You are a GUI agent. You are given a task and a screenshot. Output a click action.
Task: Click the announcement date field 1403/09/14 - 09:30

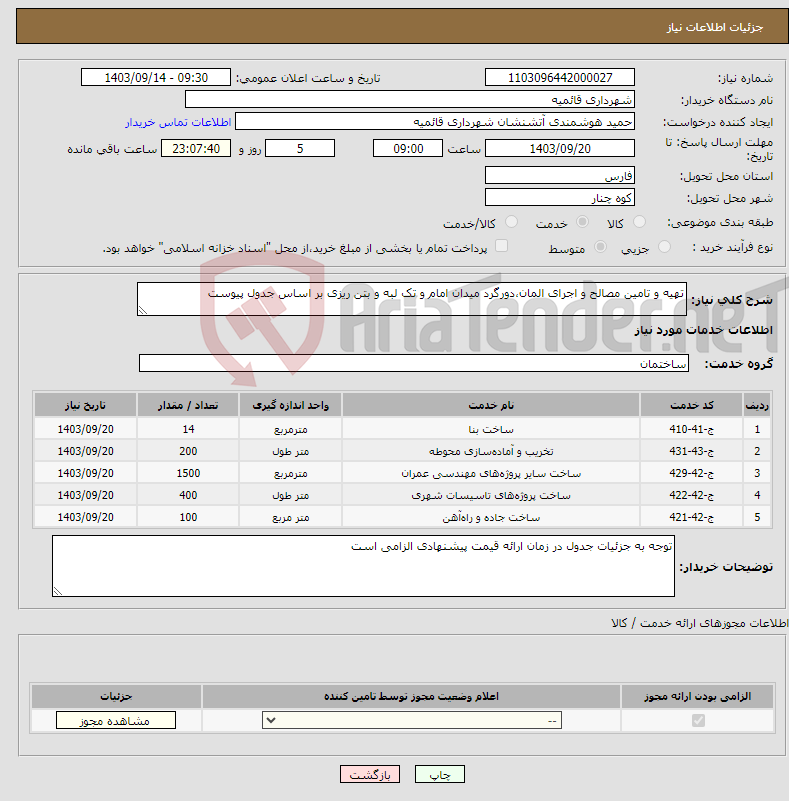click(156, 78)
